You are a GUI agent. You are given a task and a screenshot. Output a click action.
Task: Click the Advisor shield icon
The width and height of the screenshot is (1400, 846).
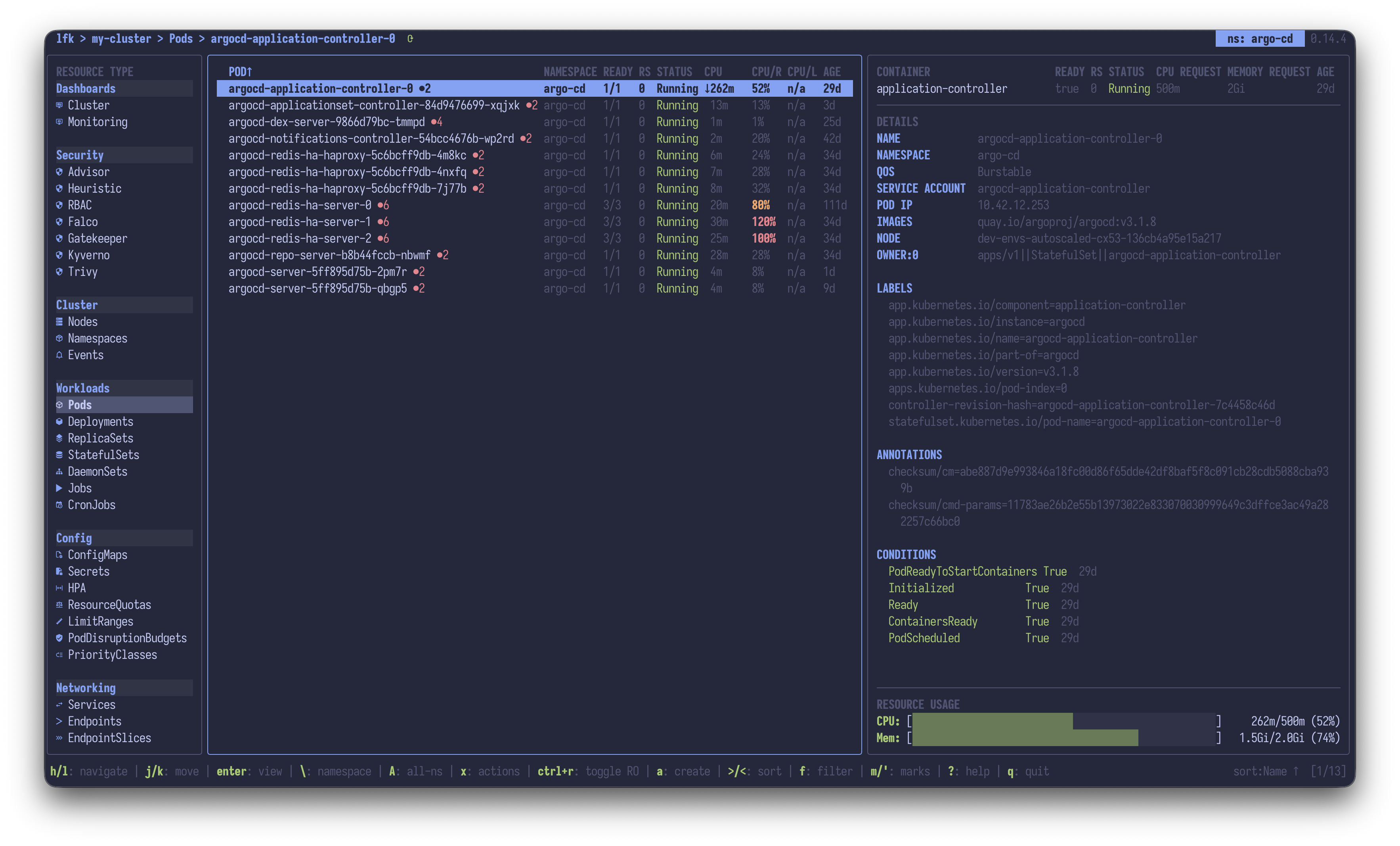point(59,172)
